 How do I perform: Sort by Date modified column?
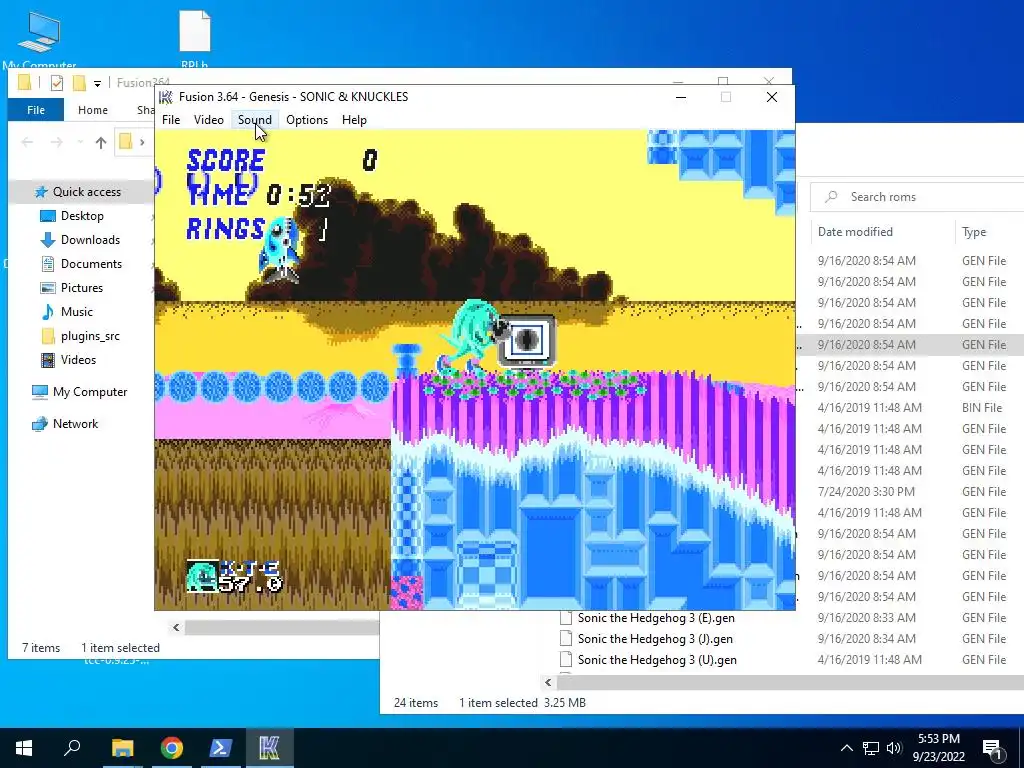[855, 232]
